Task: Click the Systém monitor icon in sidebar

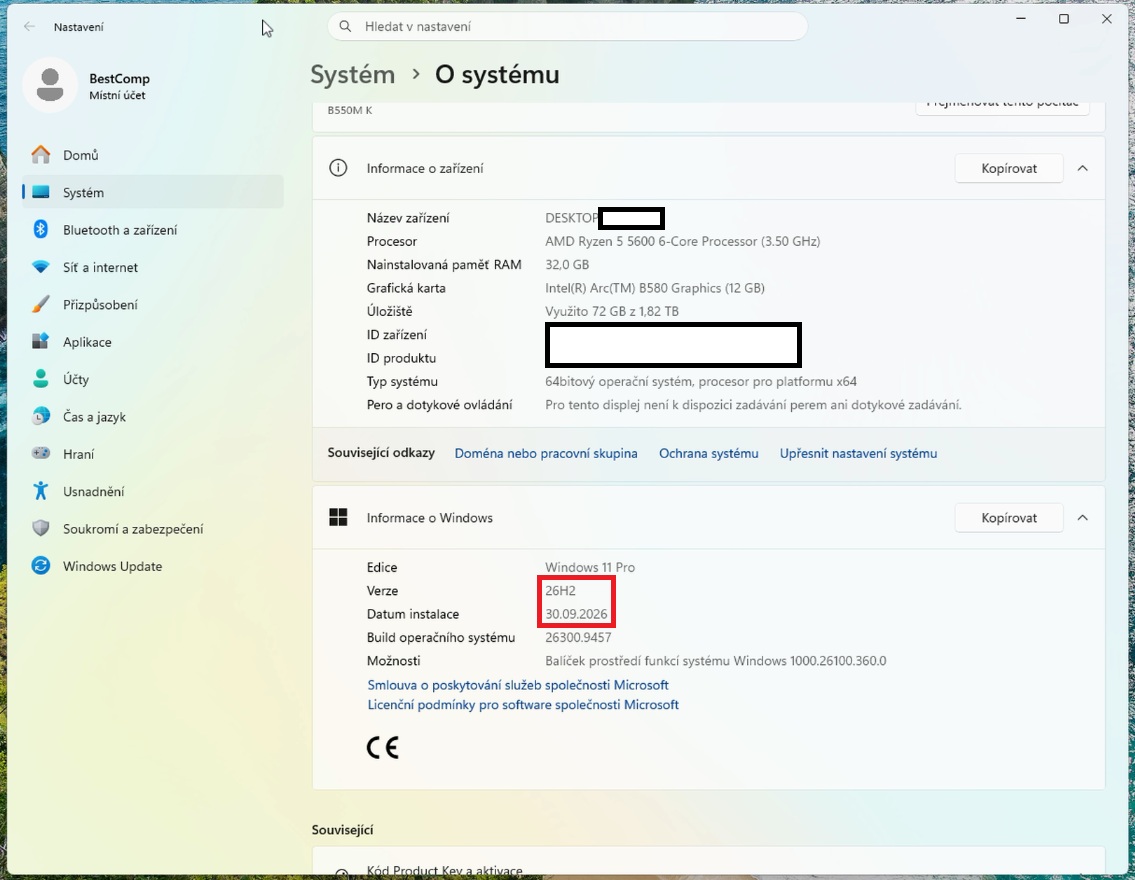Action: click(41, 192)
